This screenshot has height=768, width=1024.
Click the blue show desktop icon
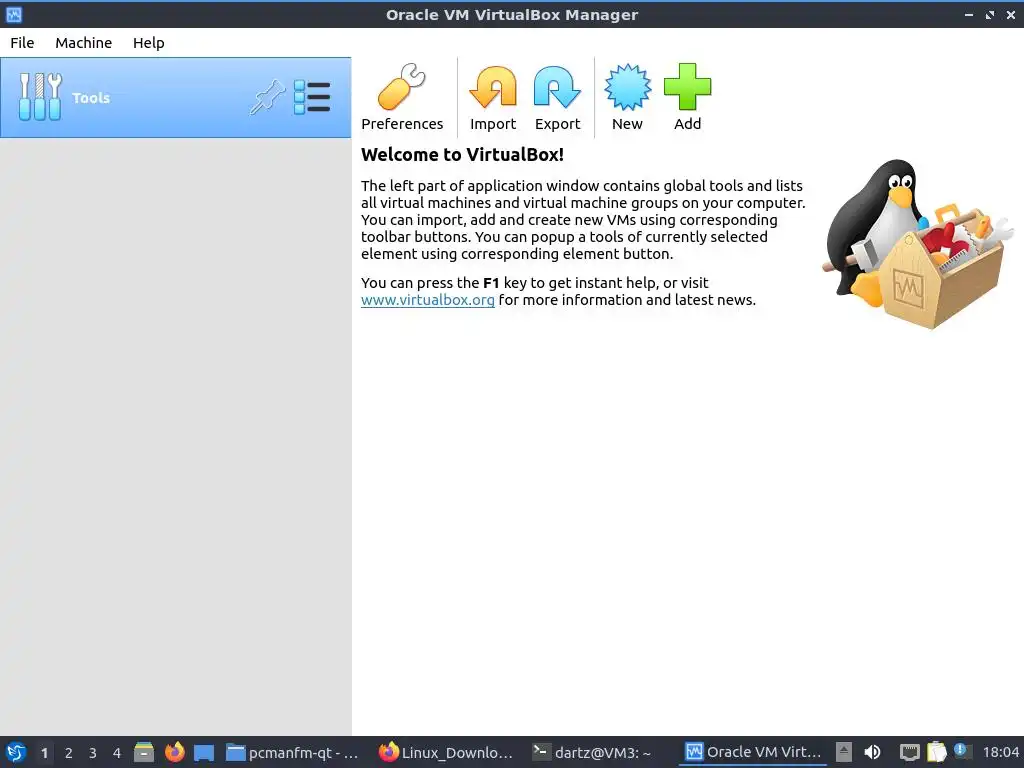[x=204, y=753]
